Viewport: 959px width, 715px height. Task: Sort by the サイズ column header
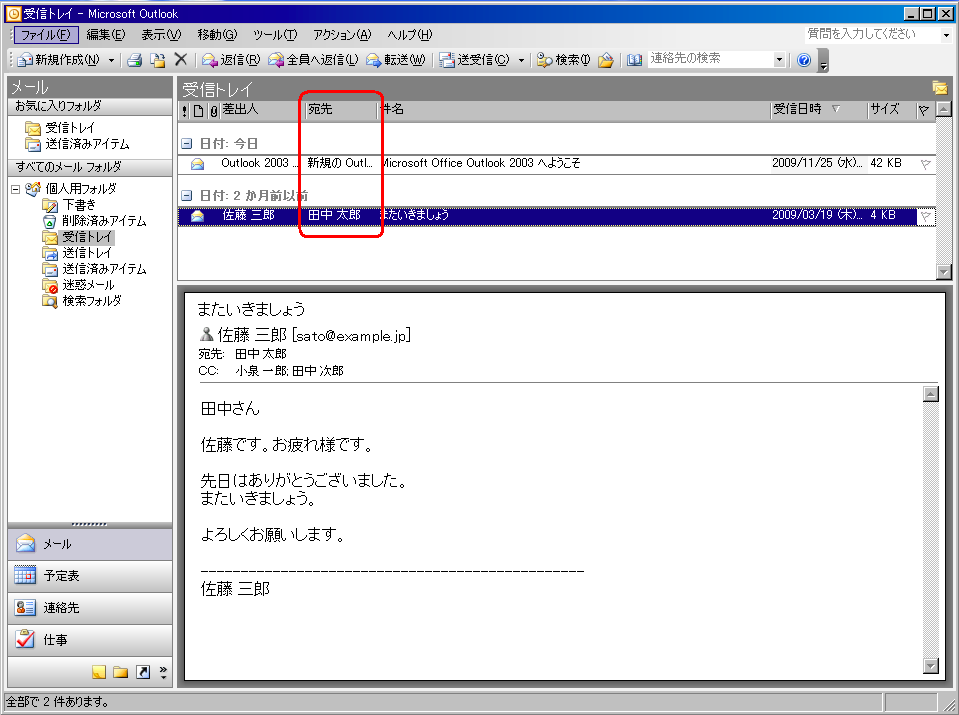890,110
